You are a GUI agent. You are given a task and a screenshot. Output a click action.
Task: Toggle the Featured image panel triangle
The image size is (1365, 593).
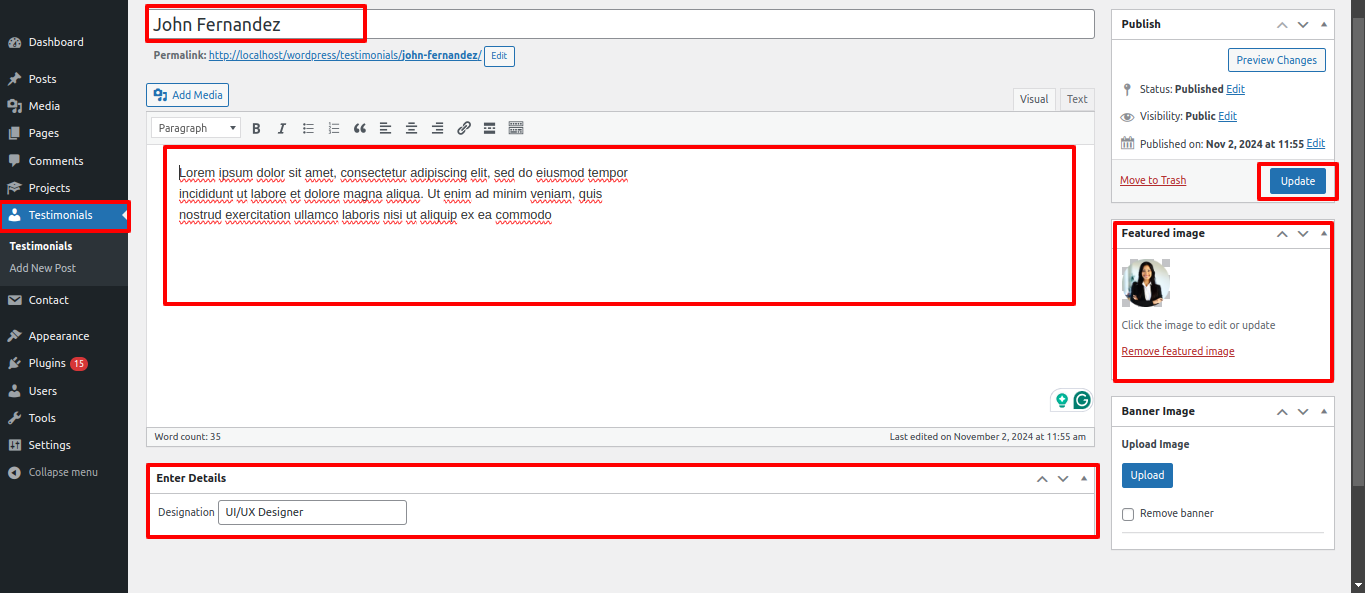[x=1324, y=233]
